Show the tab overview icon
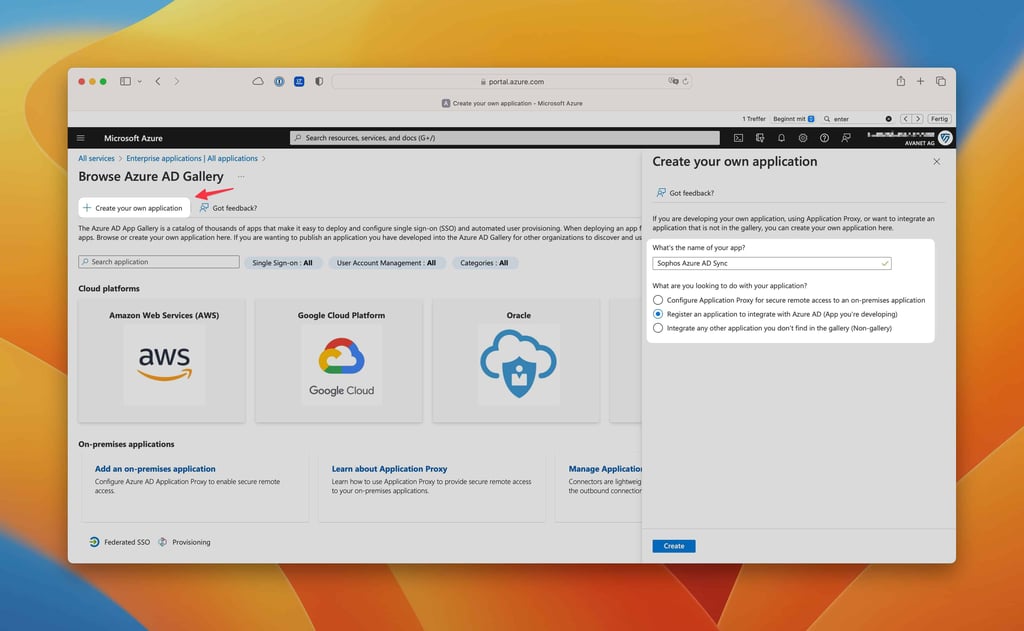The width and height of the screenshot is (1024, 631). (940, 81)
